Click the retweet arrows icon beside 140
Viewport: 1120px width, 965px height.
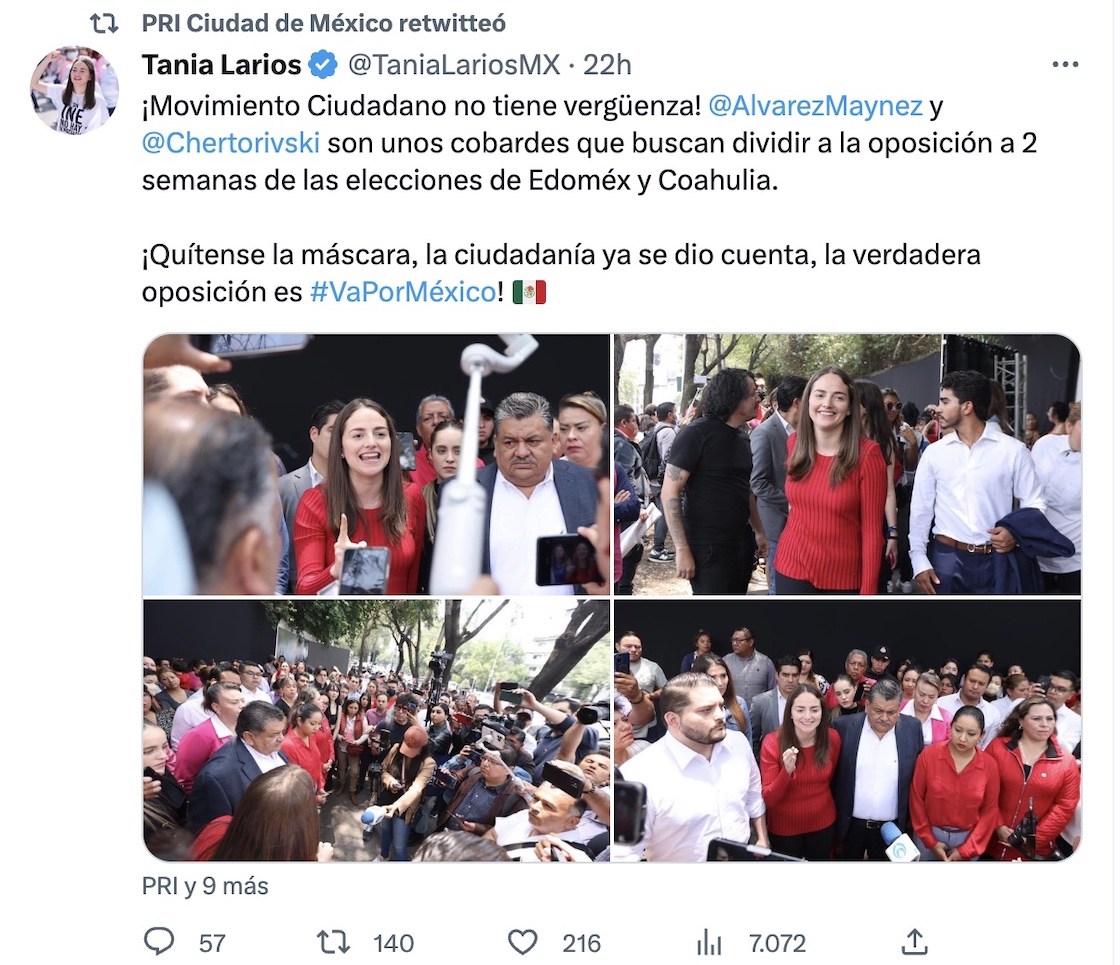[x=333, y=942]
